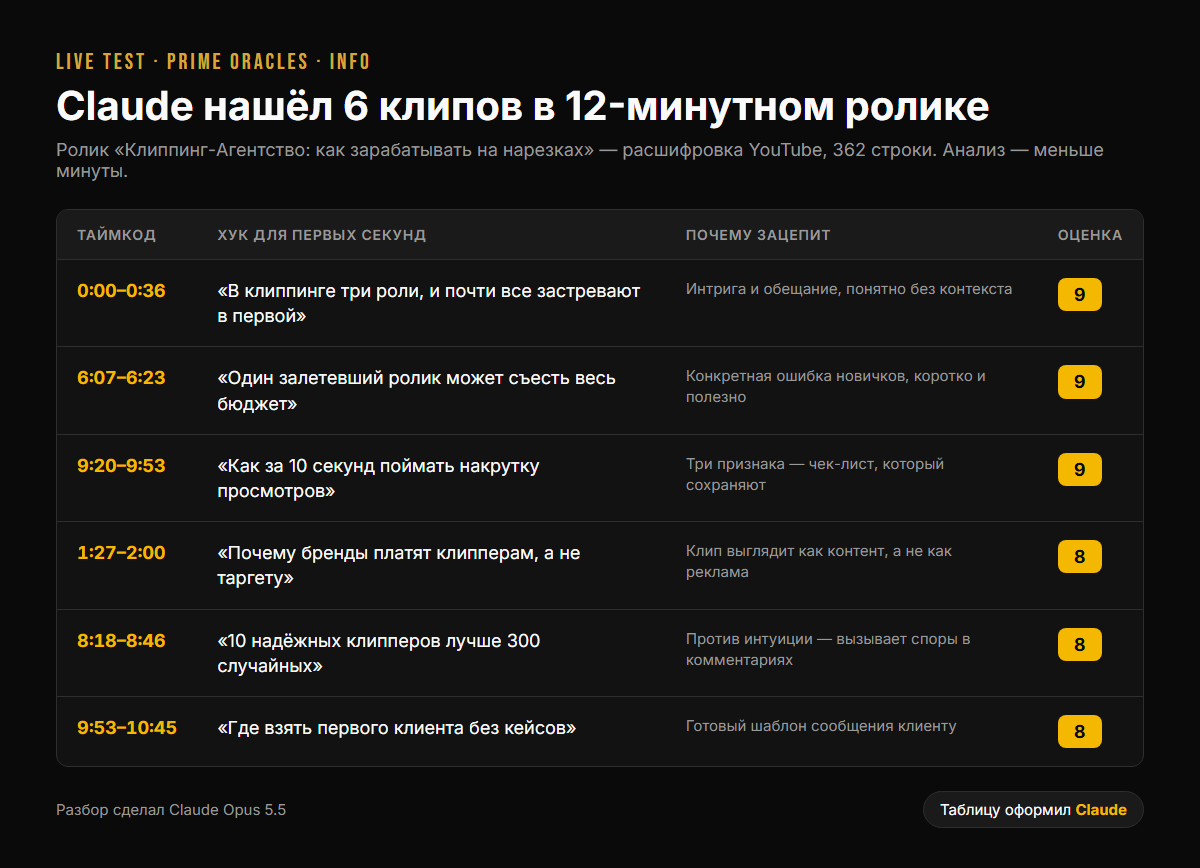This screenshot has width=1200, height=868.
Task: Click score badge 8 in the 8:18–8:46 row
Action: point(1080,645)
